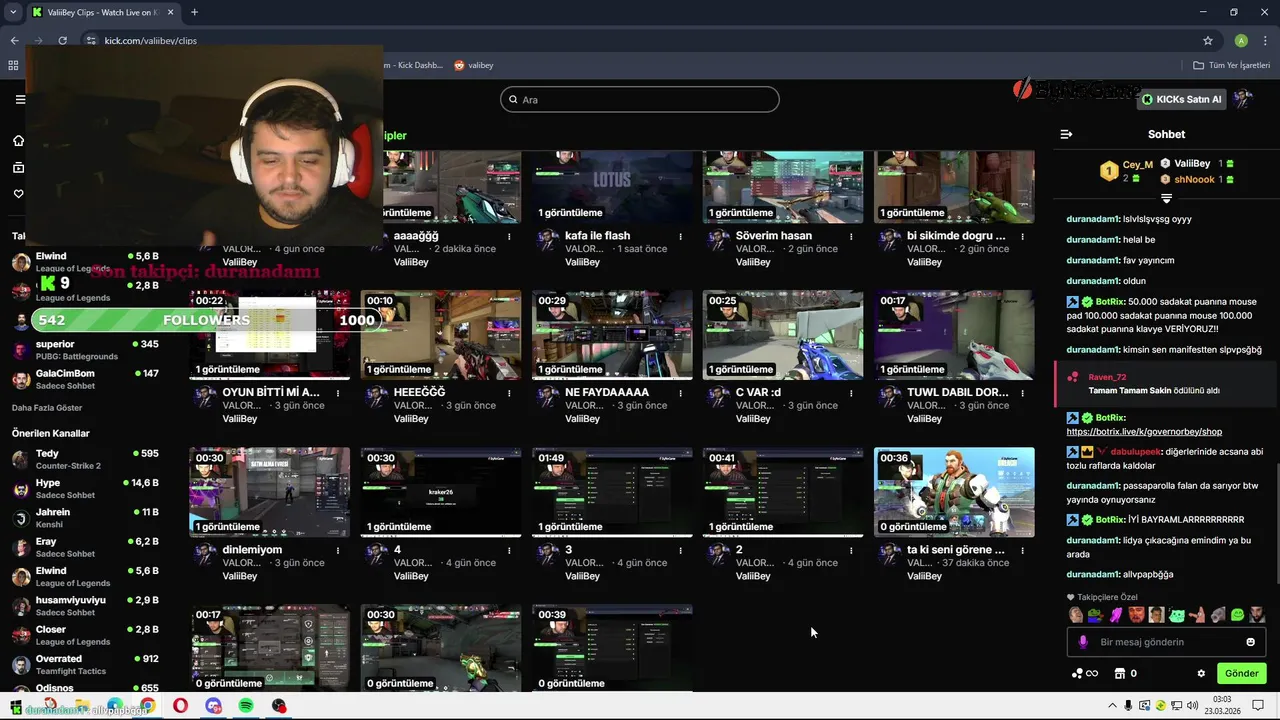Open Opera from the taskbar
This screenshot has height=720, width=1280.
point(180,706)
